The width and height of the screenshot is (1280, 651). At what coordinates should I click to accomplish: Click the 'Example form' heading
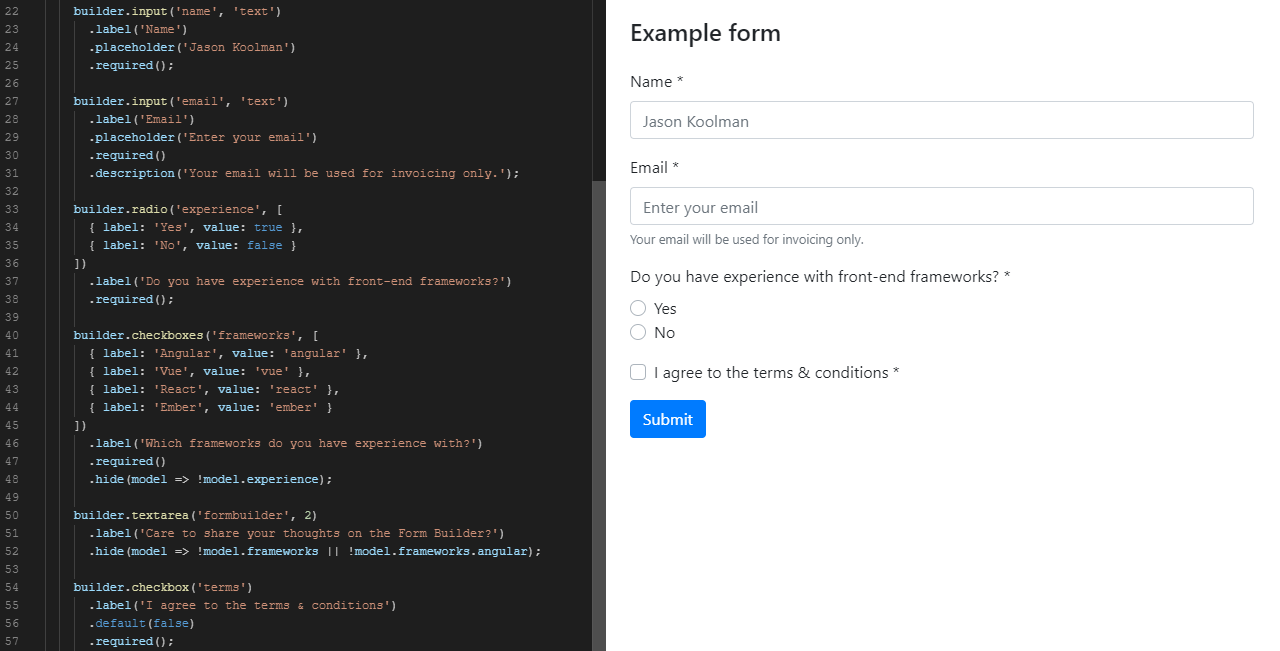[x=705, y=33]
